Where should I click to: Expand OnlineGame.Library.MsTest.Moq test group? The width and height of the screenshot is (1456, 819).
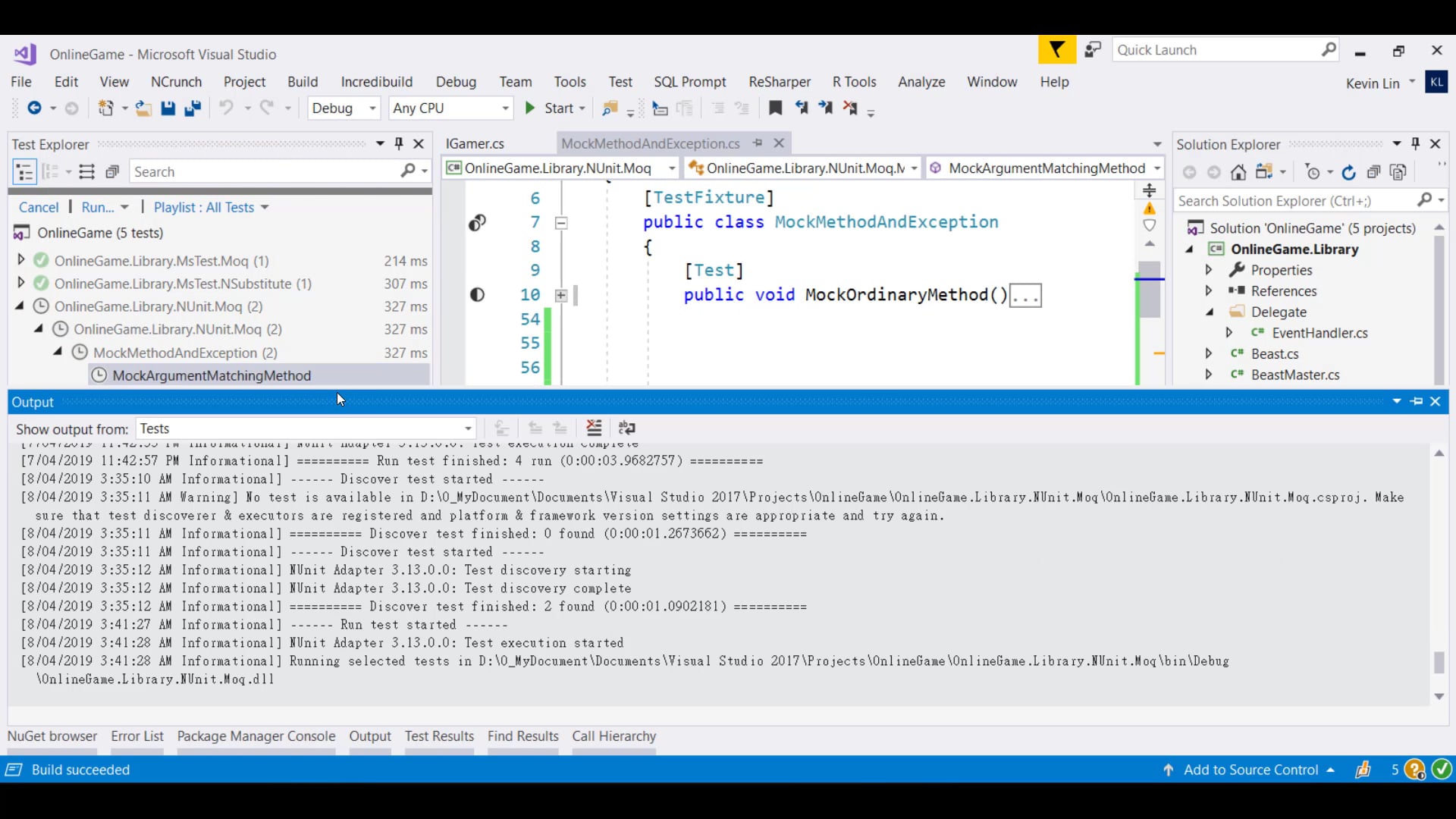pos(21,260)
